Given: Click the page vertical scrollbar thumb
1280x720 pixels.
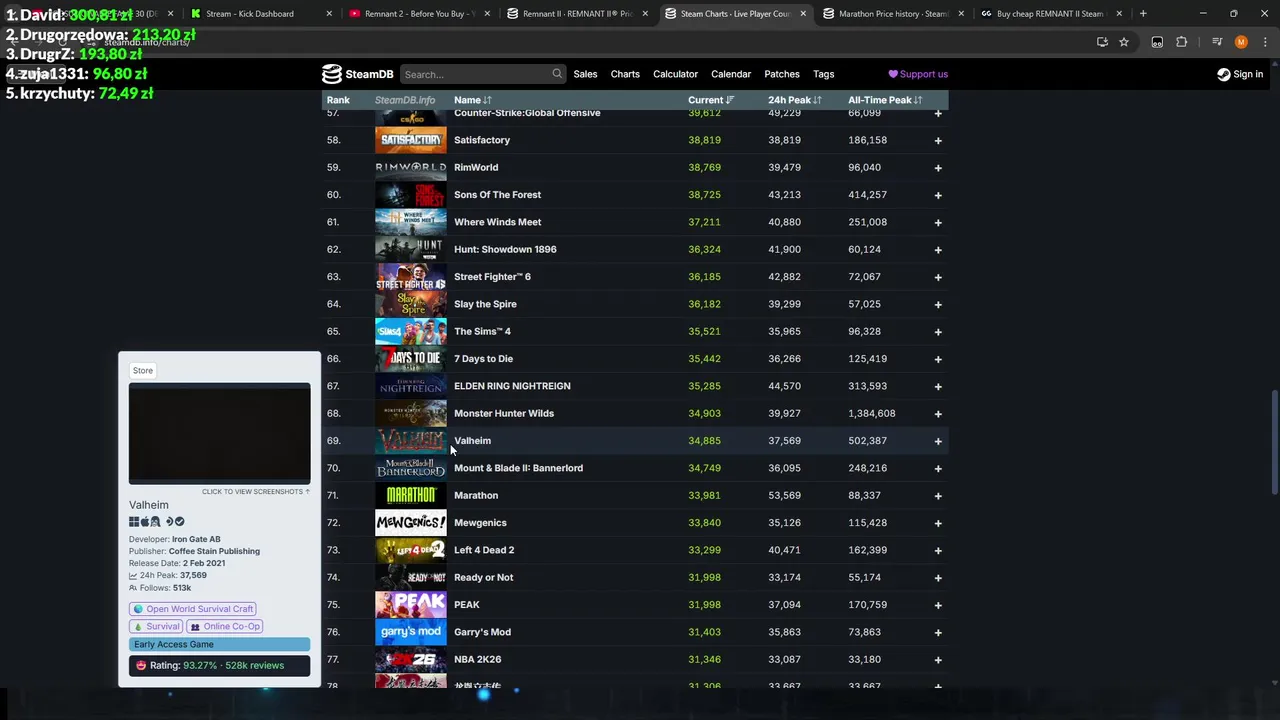Looking at the screenshot, I should tap(1273, 440).
